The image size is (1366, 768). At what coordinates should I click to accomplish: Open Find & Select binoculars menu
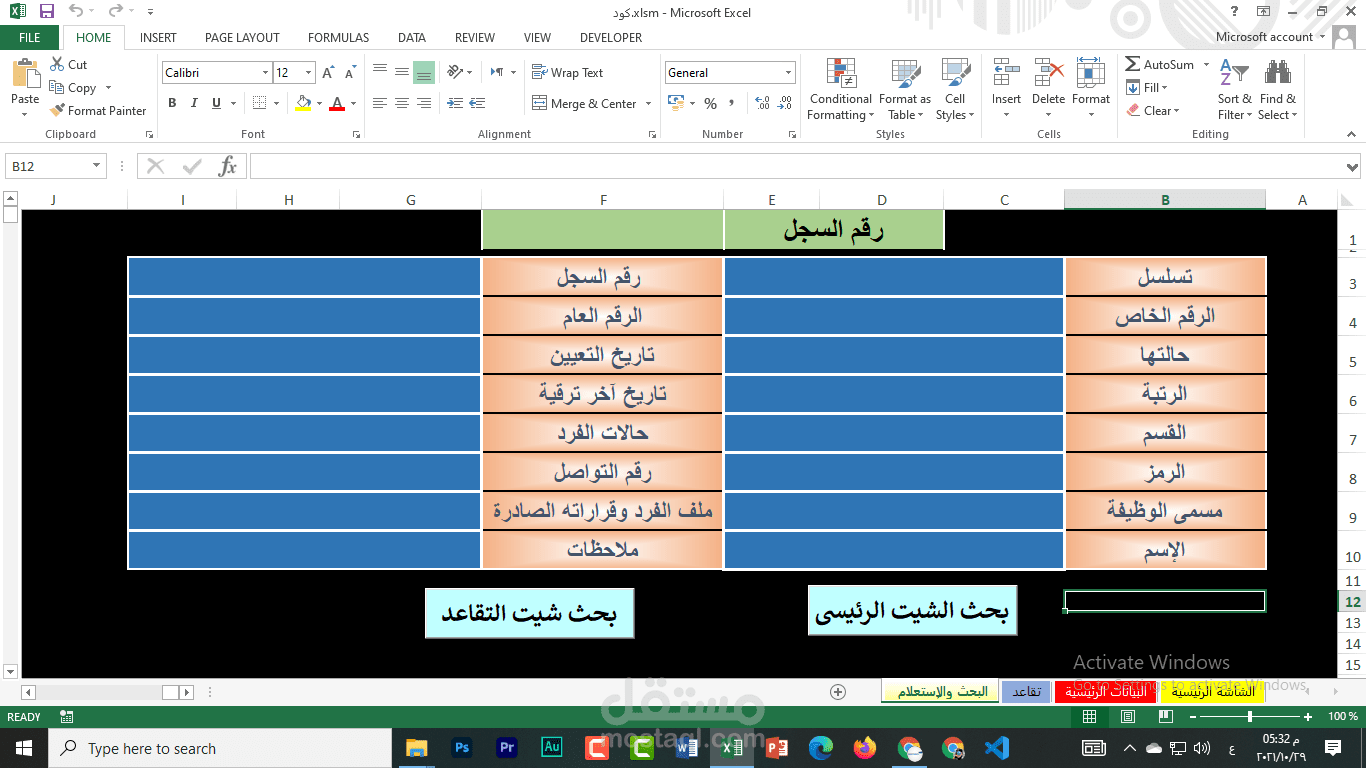click(1278, 89)
